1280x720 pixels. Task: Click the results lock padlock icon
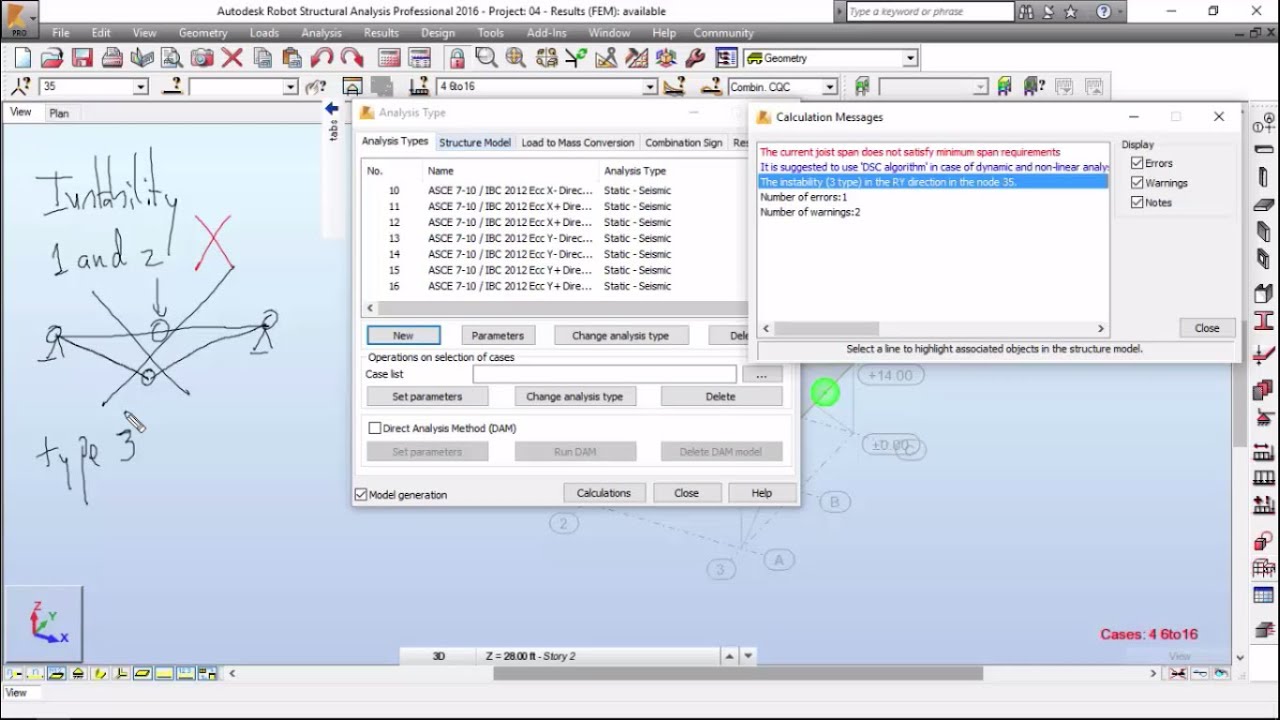point(457,58)
